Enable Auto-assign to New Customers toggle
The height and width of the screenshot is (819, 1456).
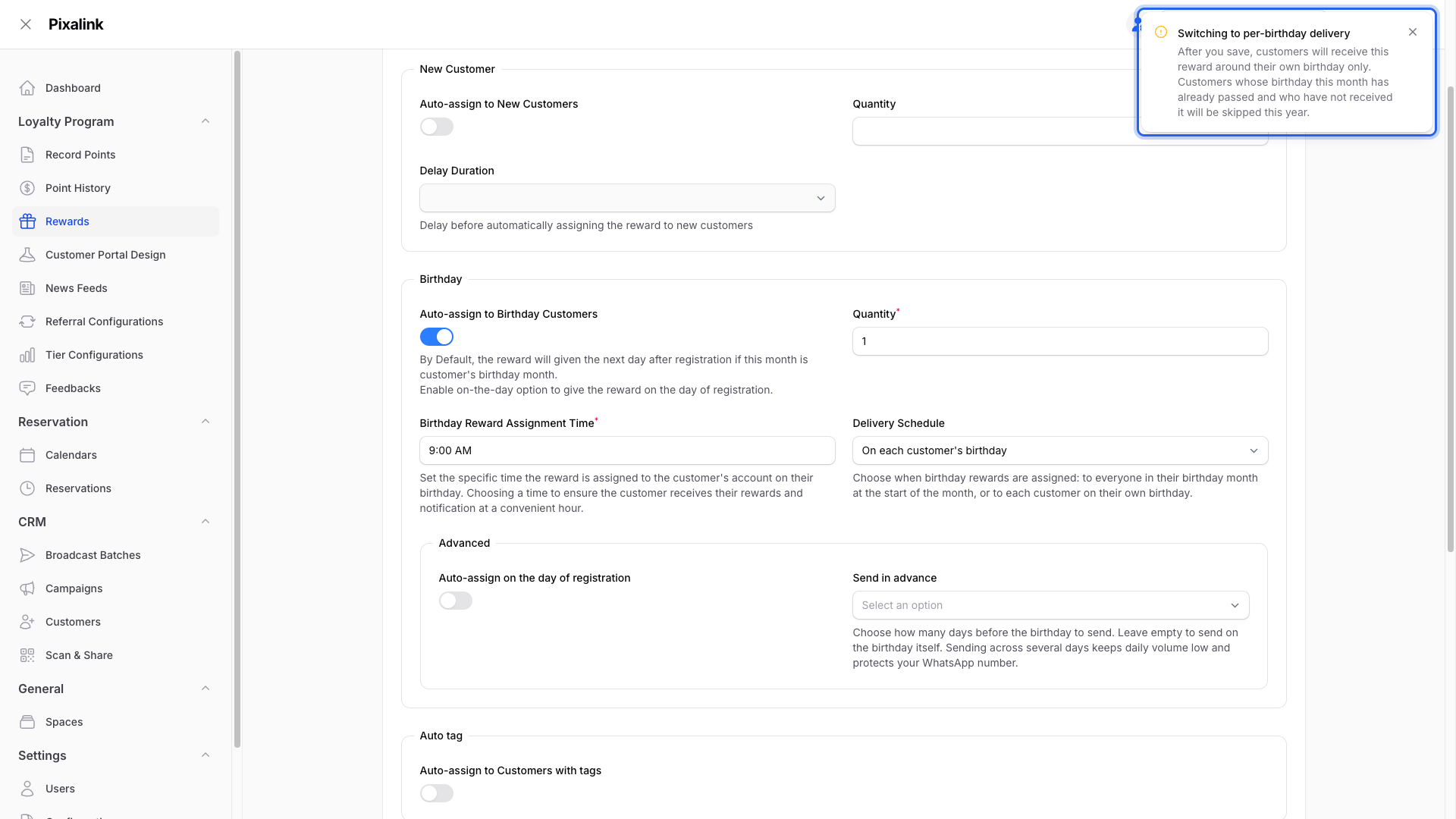pyautogui.click(x=437, y=127)
